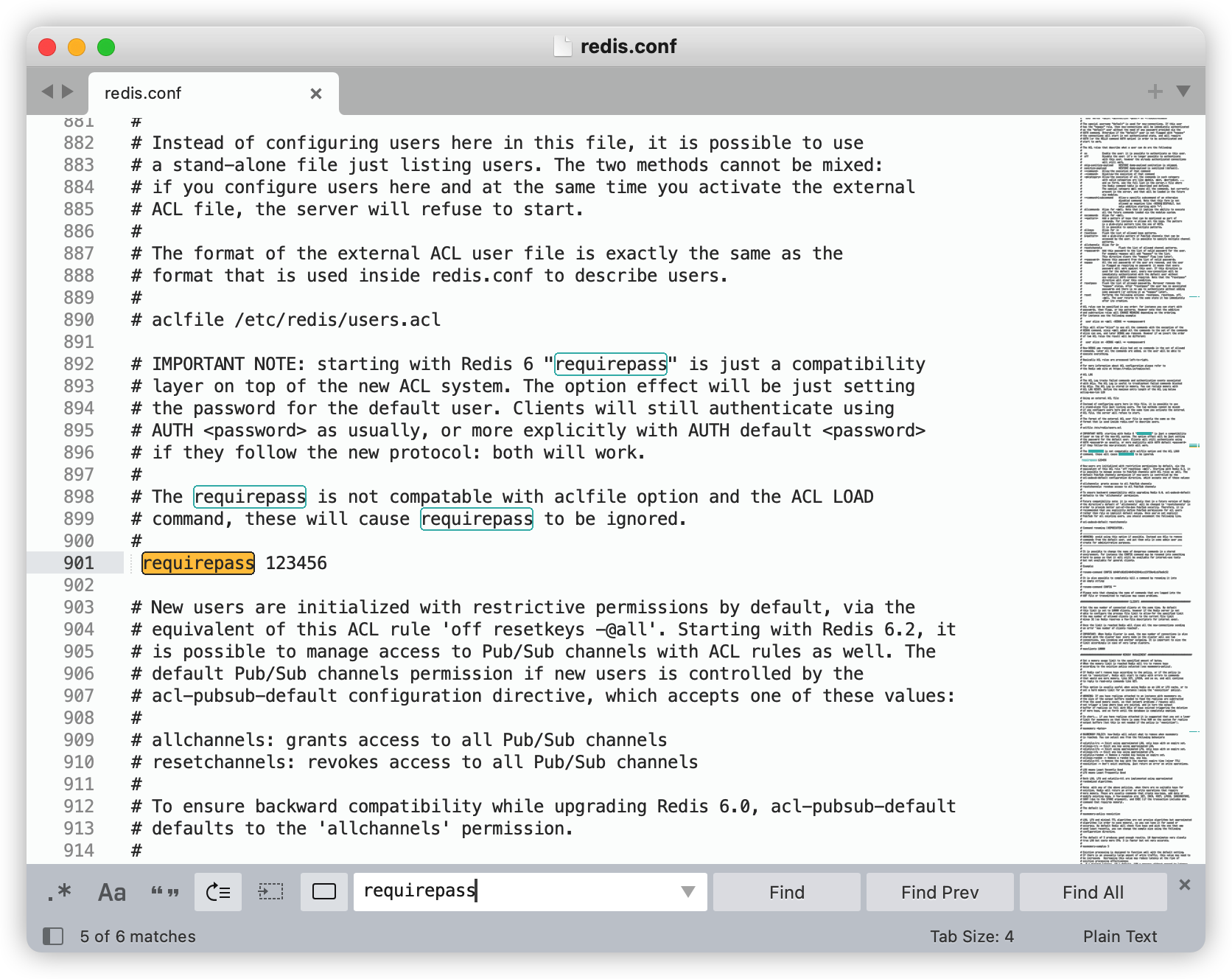Click the value 123456 on line 901
1232x979 pixels.
(x=296, y=563)
